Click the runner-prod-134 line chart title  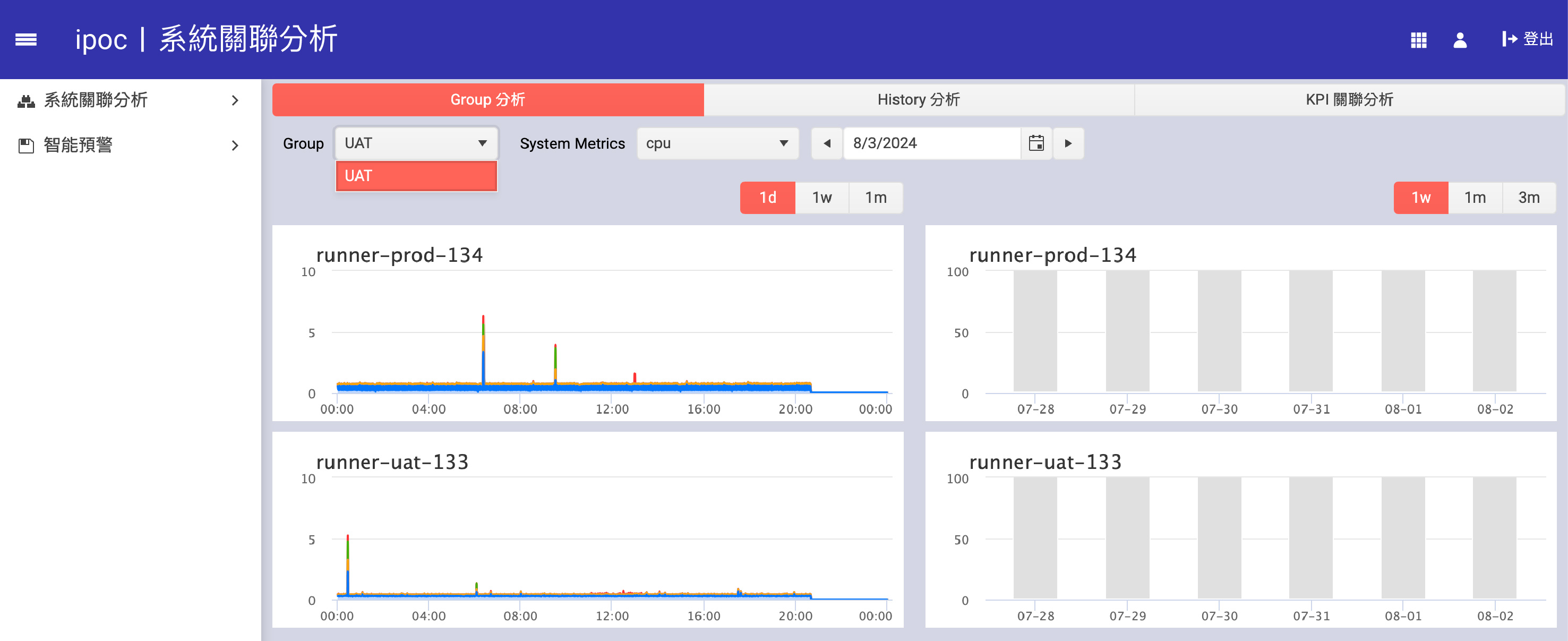click(399, 254)
